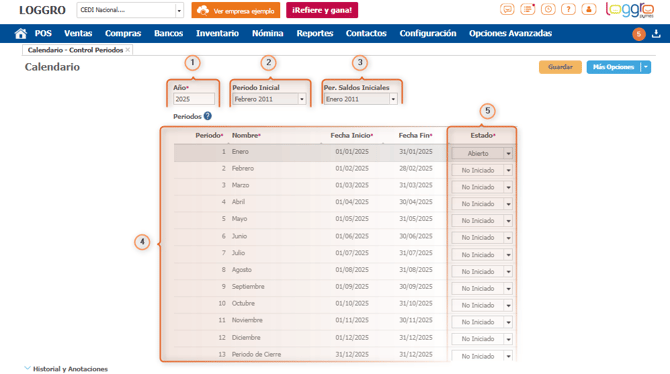This screenshot has height=374, width=670.
Task: Open the news list icon with red dot
Action: (x=528, y=9)
